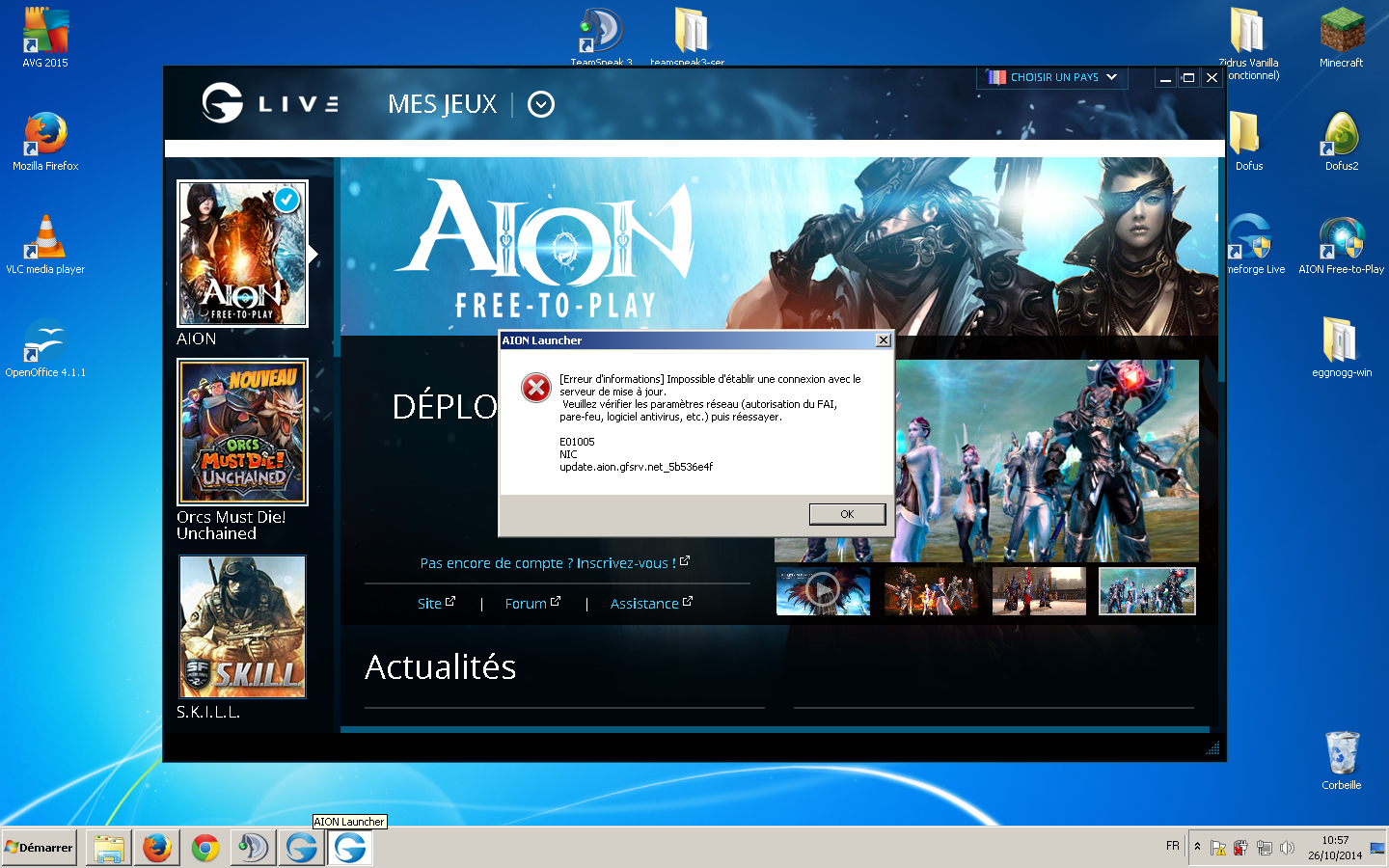Switch to the Gameforge Live taskbar button

click(302, 848)
